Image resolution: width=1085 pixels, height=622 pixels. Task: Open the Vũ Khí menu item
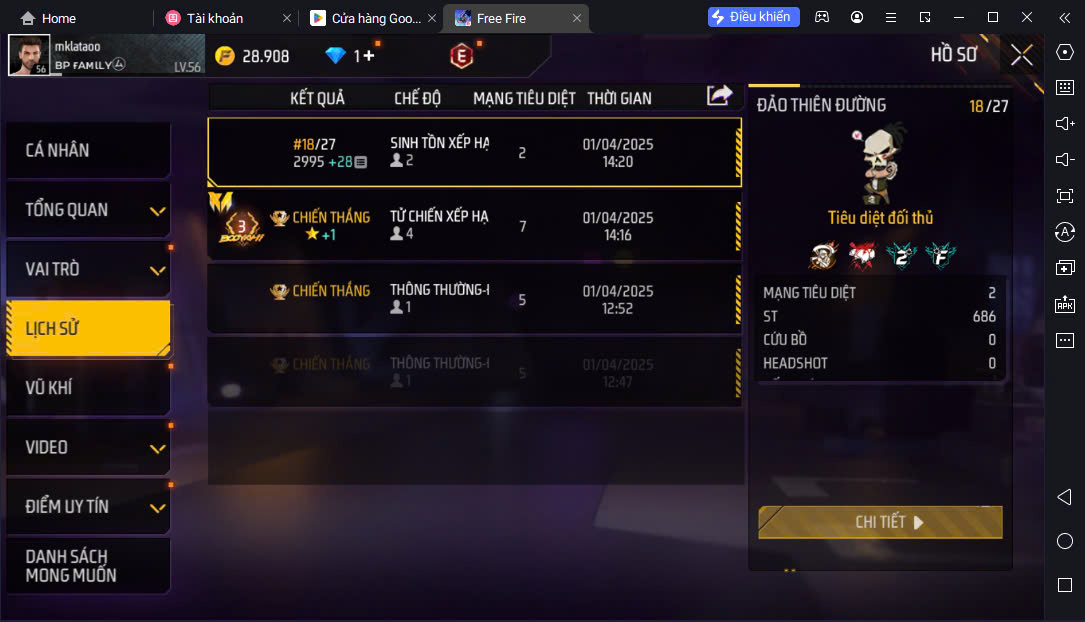point(89,387)
